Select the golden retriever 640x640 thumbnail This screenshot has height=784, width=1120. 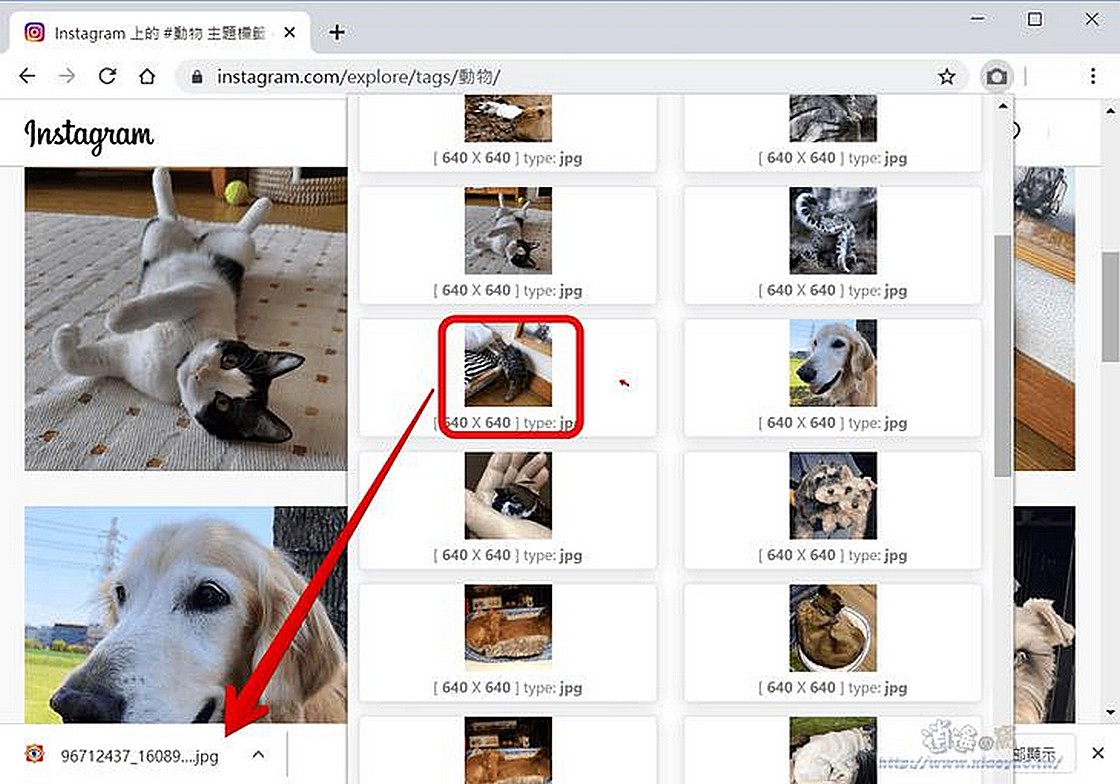coord(832,363)
